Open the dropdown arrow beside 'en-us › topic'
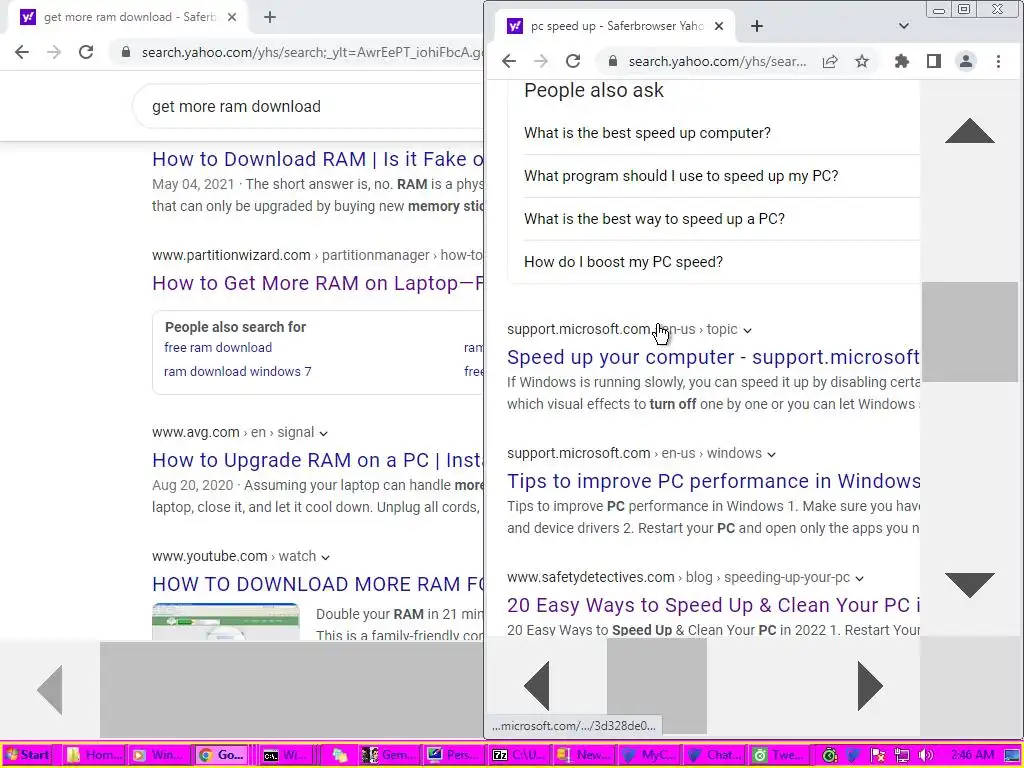This screenshot has width=1024, height=768. click(747, 330)
